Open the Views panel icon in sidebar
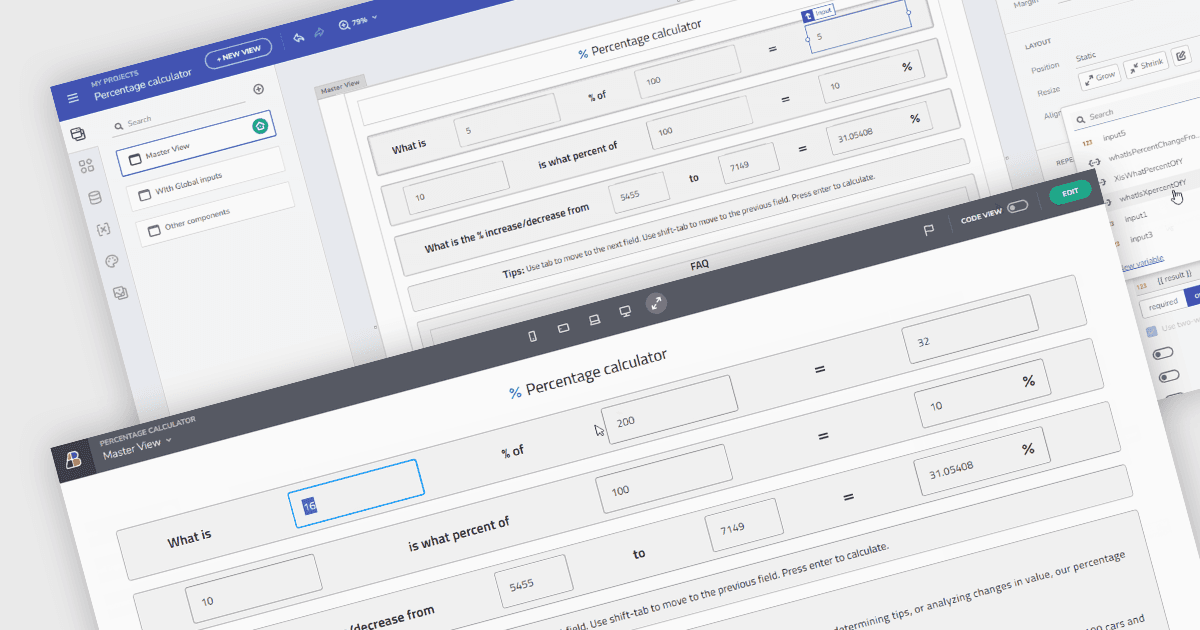 point(78,134)
